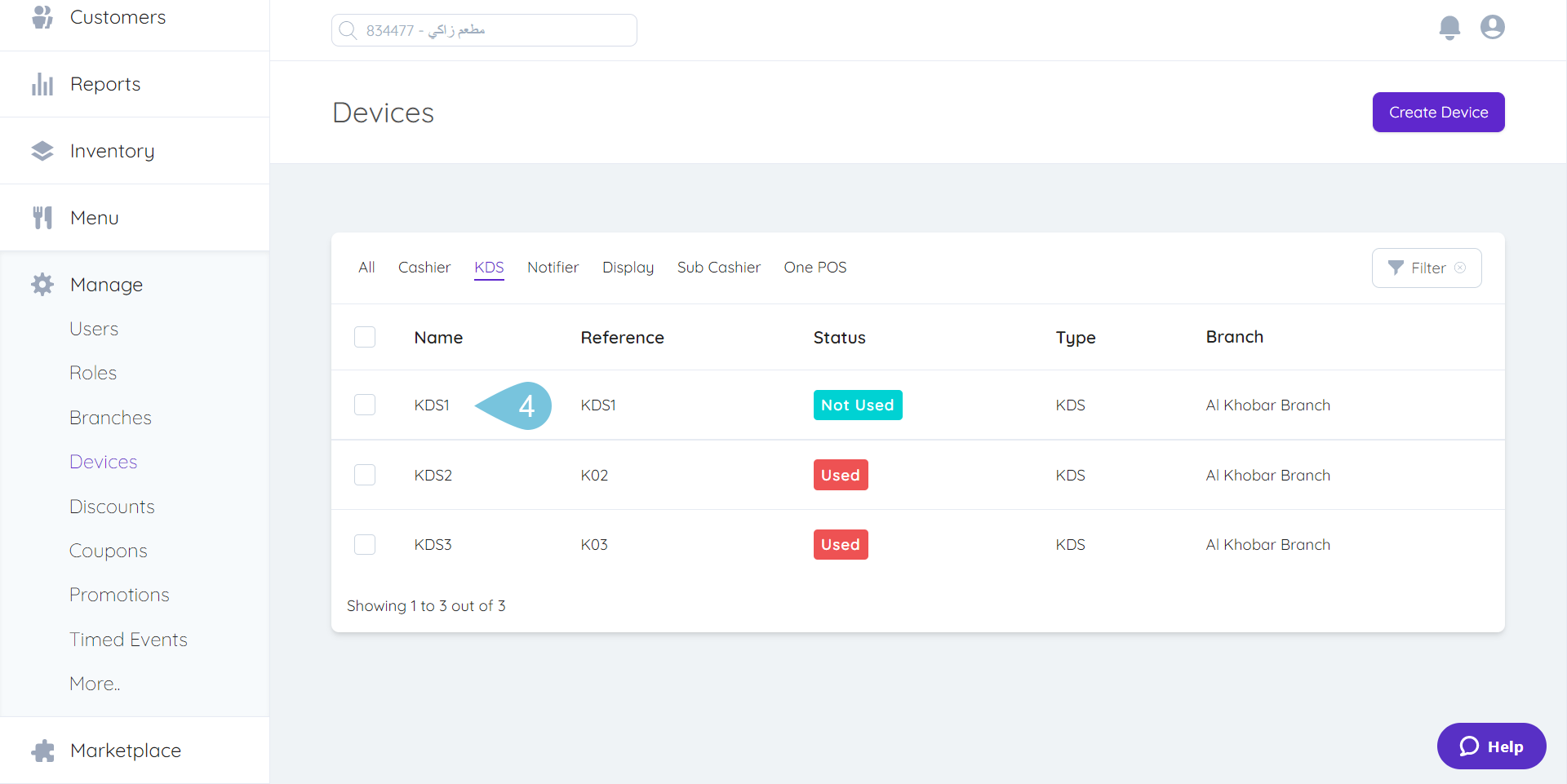Check the KDS1 row checkbox

365,405
